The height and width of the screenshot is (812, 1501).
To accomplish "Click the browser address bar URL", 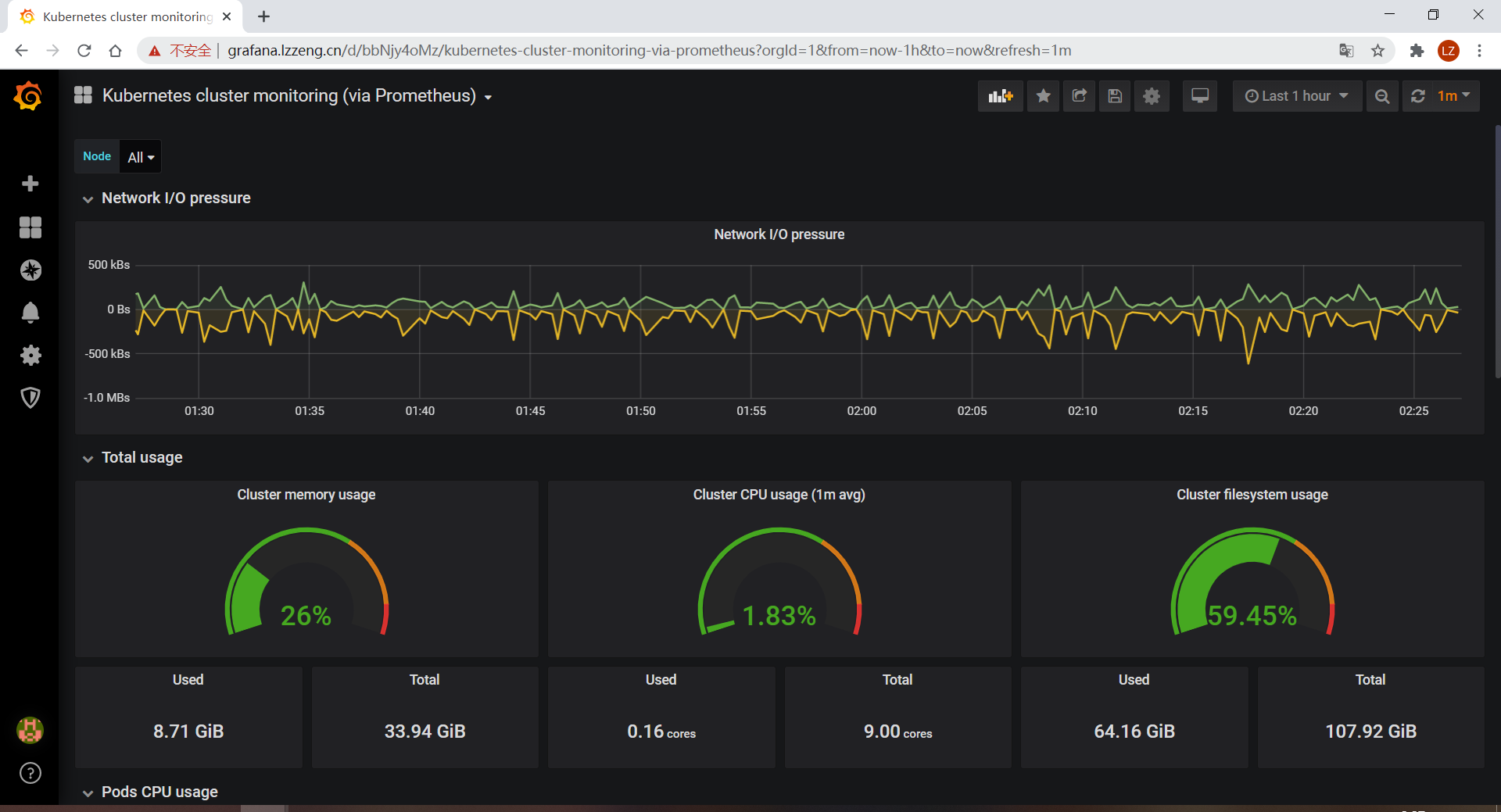I will (649, 51).
